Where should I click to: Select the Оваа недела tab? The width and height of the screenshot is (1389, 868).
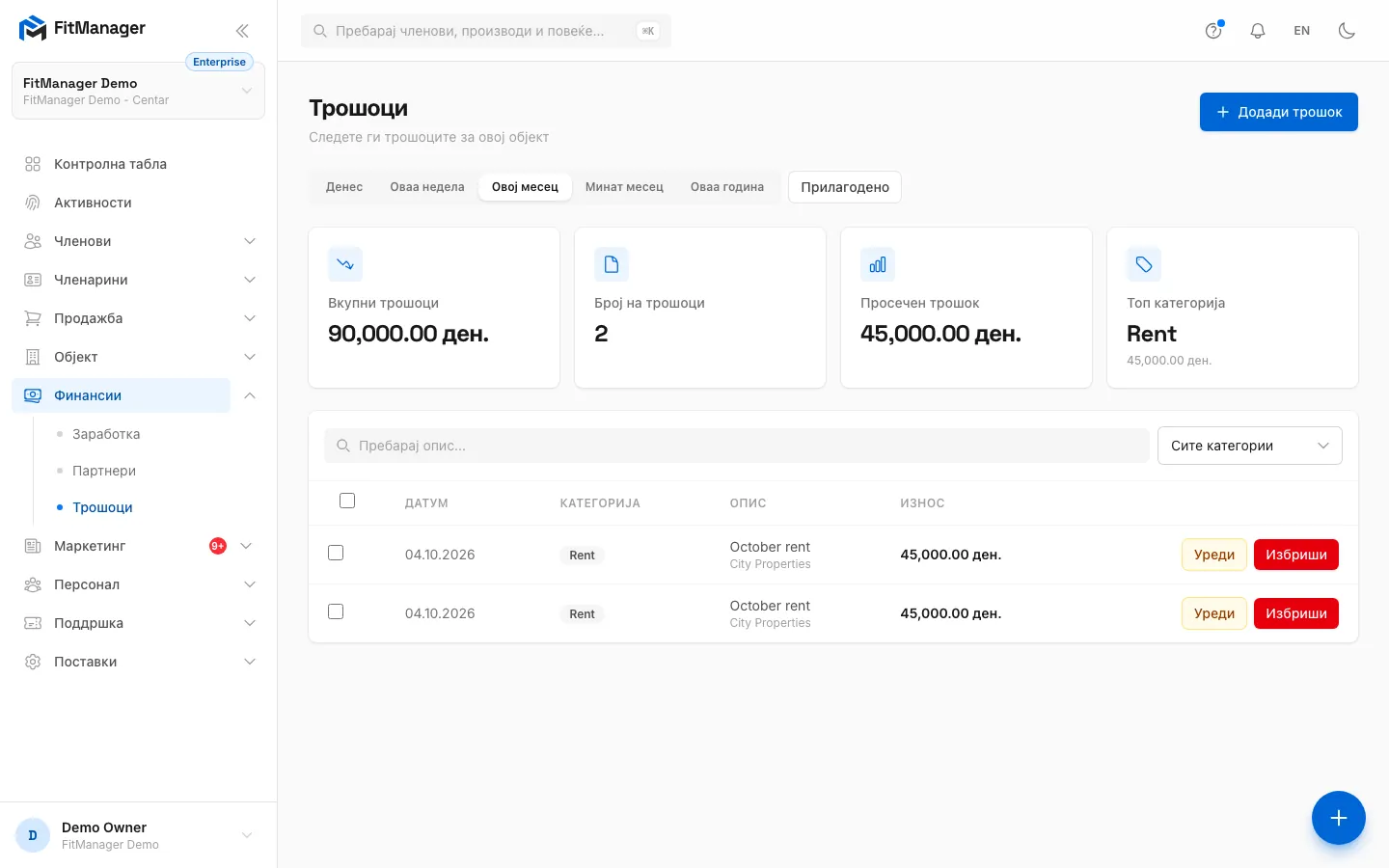pos(427,187)
